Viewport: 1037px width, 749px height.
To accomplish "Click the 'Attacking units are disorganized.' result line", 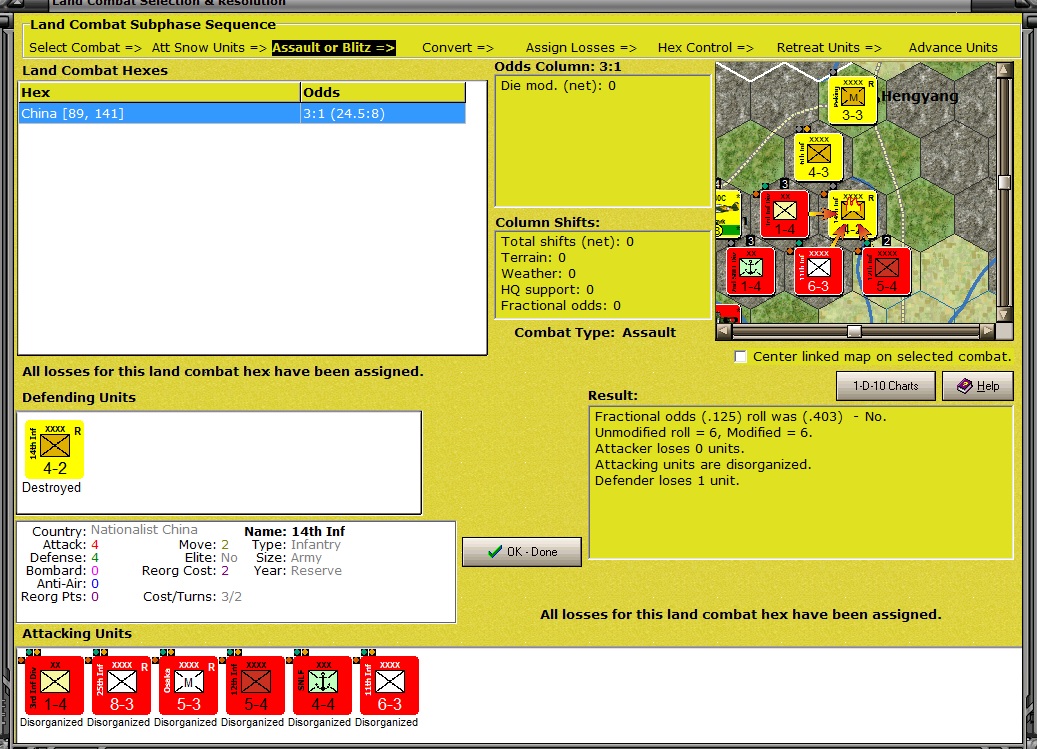I will pos(703,465).
